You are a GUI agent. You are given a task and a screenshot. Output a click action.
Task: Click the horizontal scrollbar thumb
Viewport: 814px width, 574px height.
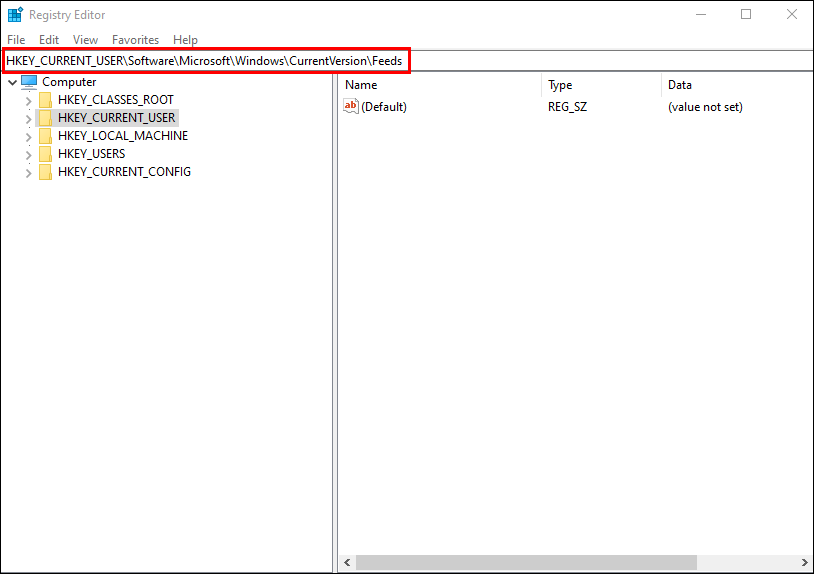pos(526,563)
